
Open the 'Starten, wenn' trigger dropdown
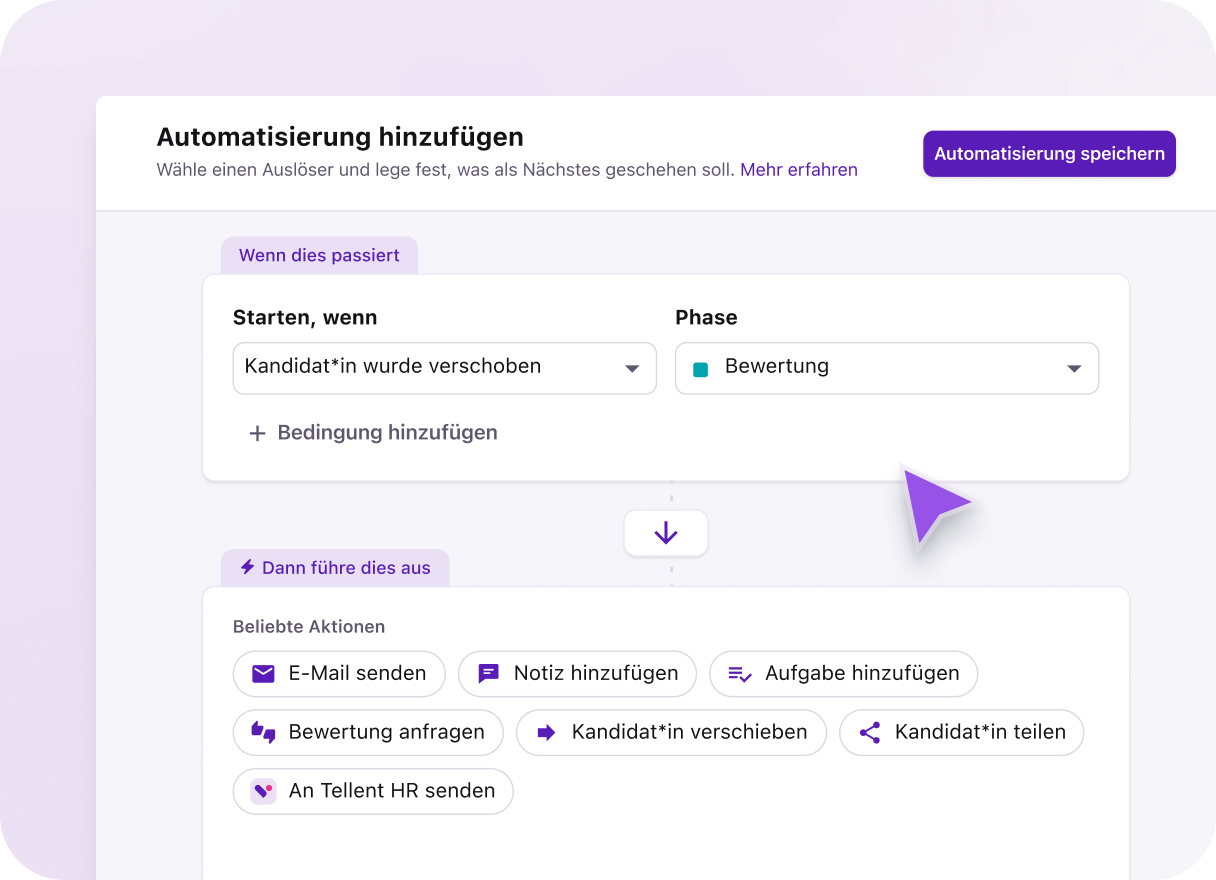pos(444,368)
